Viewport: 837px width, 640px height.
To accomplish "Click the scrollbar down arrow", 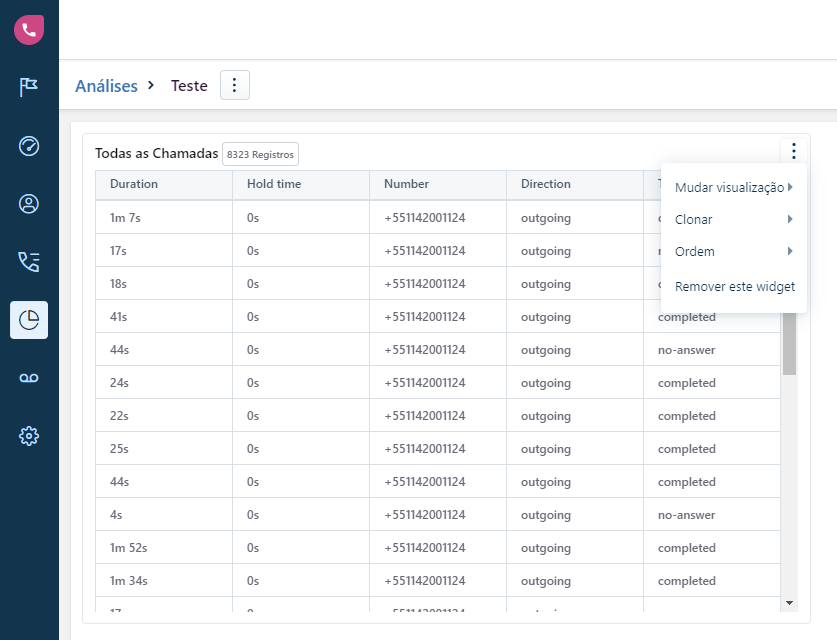I will point(789,603).
